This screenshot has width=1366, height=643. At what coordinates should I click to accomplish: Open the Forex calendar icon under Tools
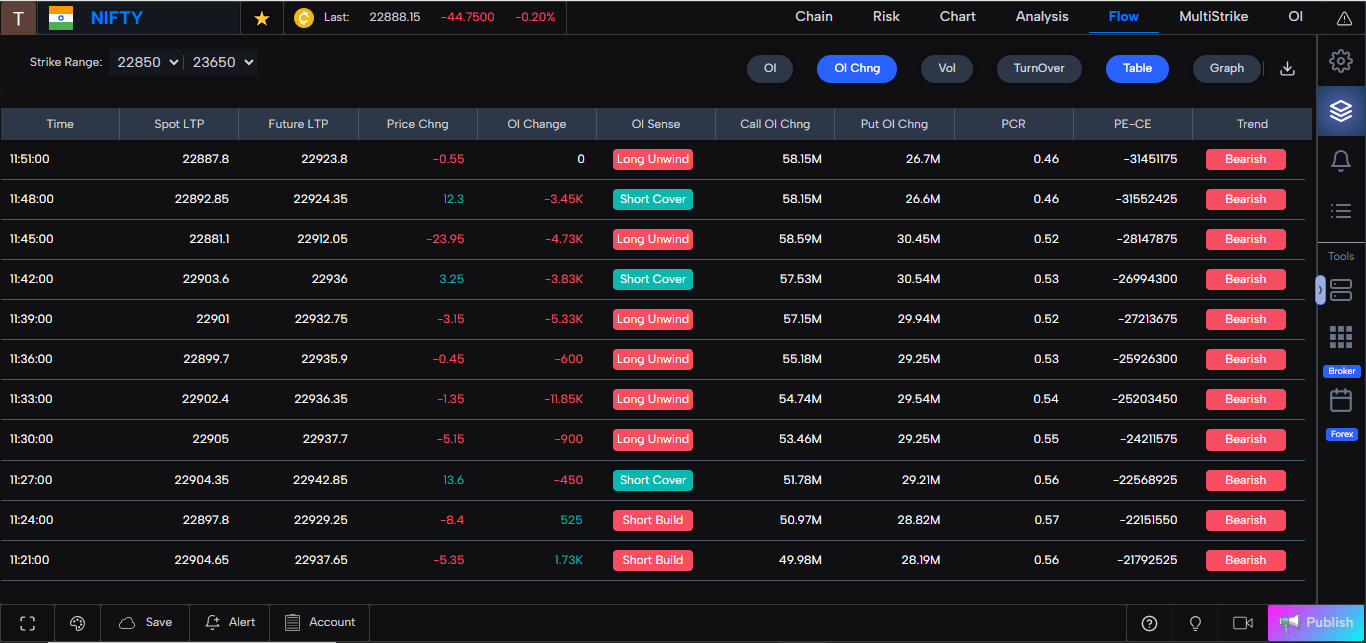pos(1341,400)
